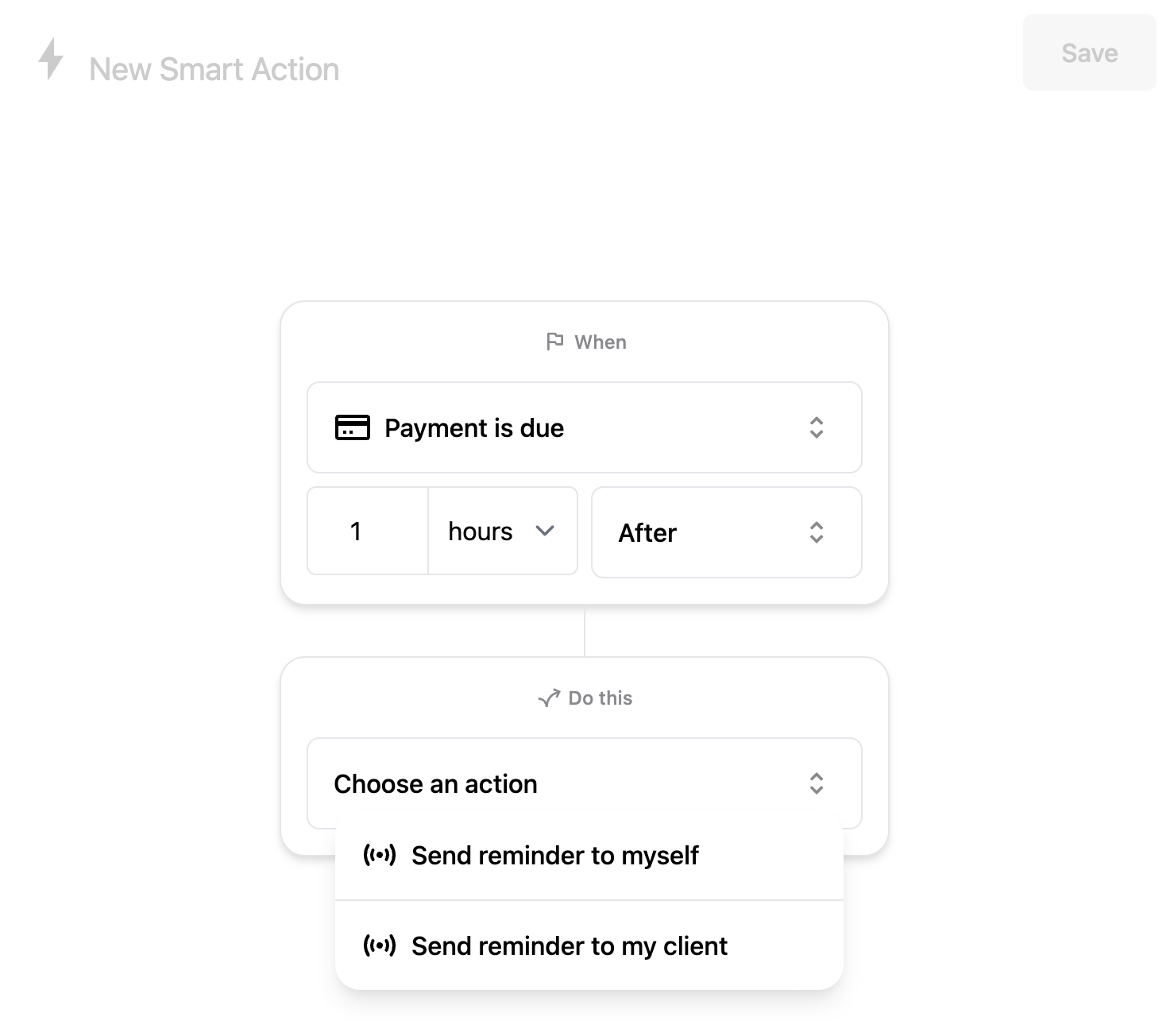Open the Choose an action dropdown

pos(585,783)
